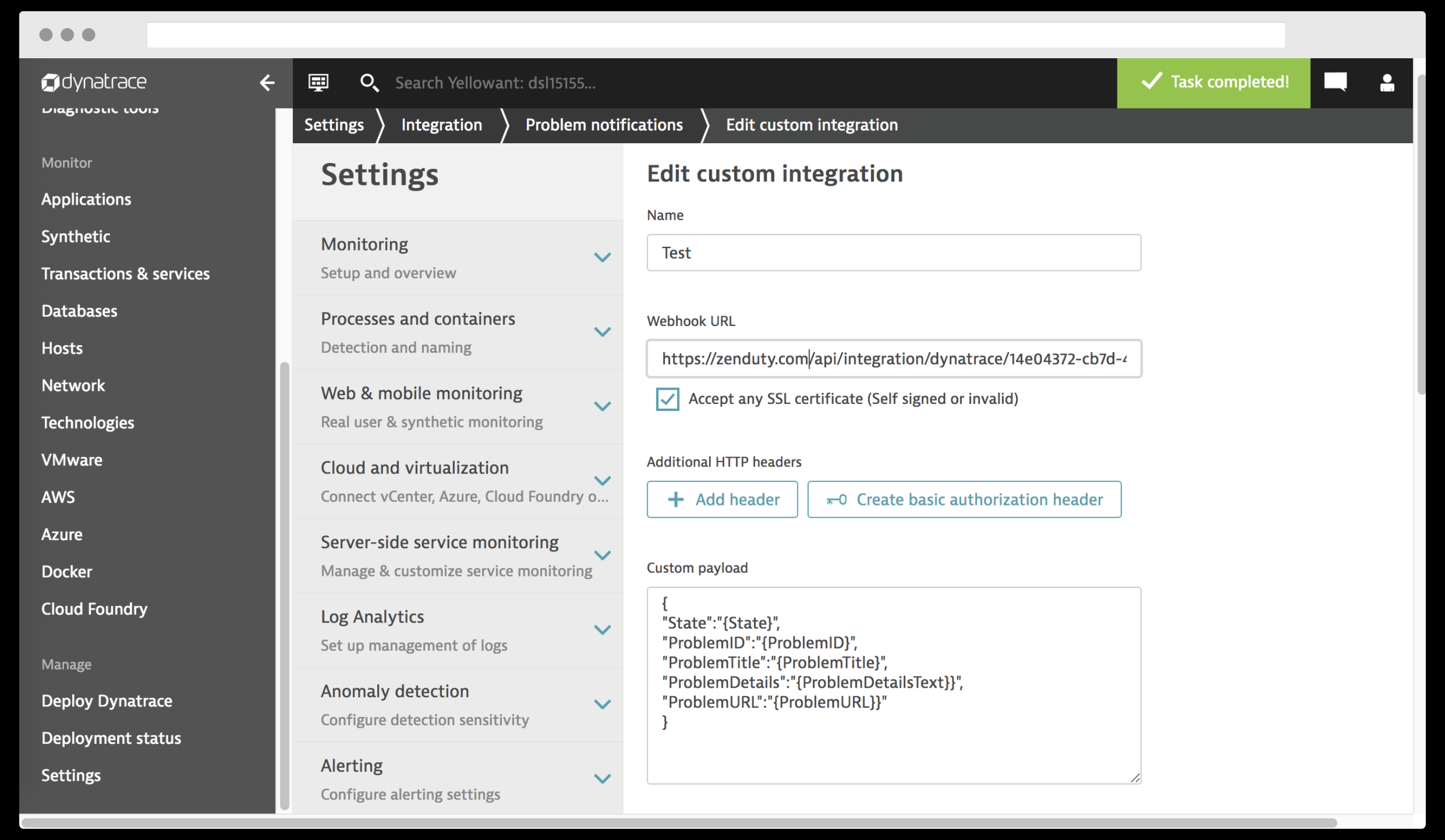Open the chat message icon
1445x840 pixels.
[x=1334, y=82]
